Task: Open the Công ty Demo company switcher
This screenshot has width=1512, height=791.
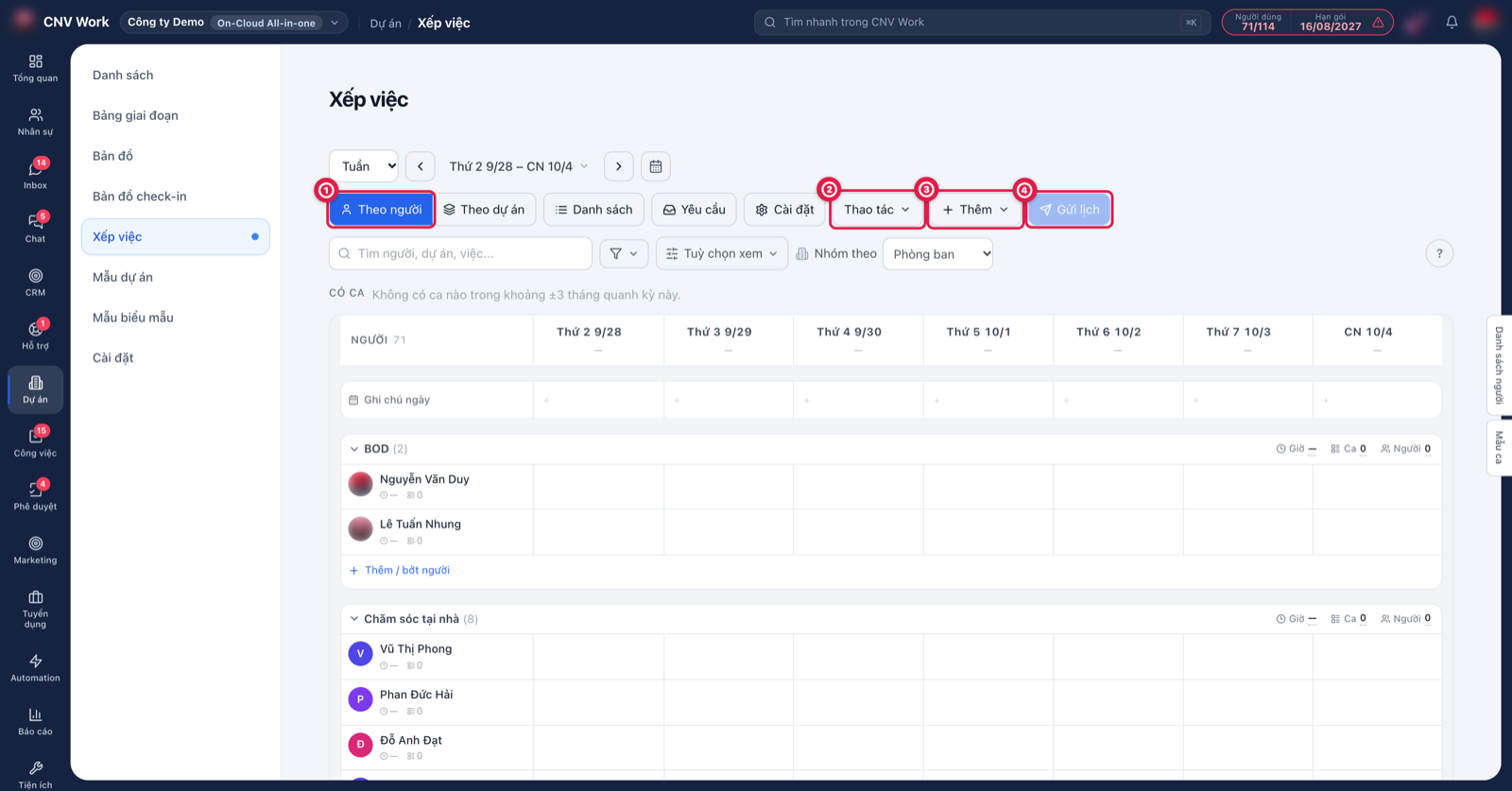Action: pyautogui.click(x=233, y=22)
